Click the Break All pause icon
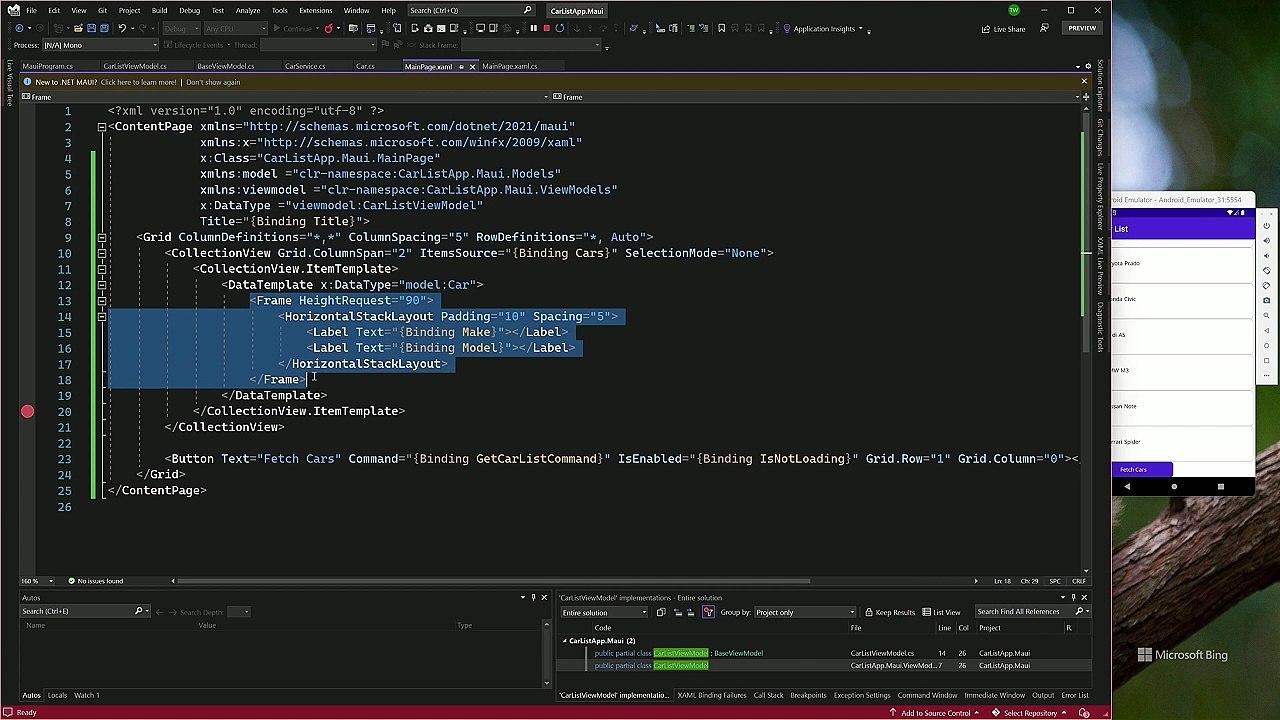1280x720 pixels. coord(533,28)
